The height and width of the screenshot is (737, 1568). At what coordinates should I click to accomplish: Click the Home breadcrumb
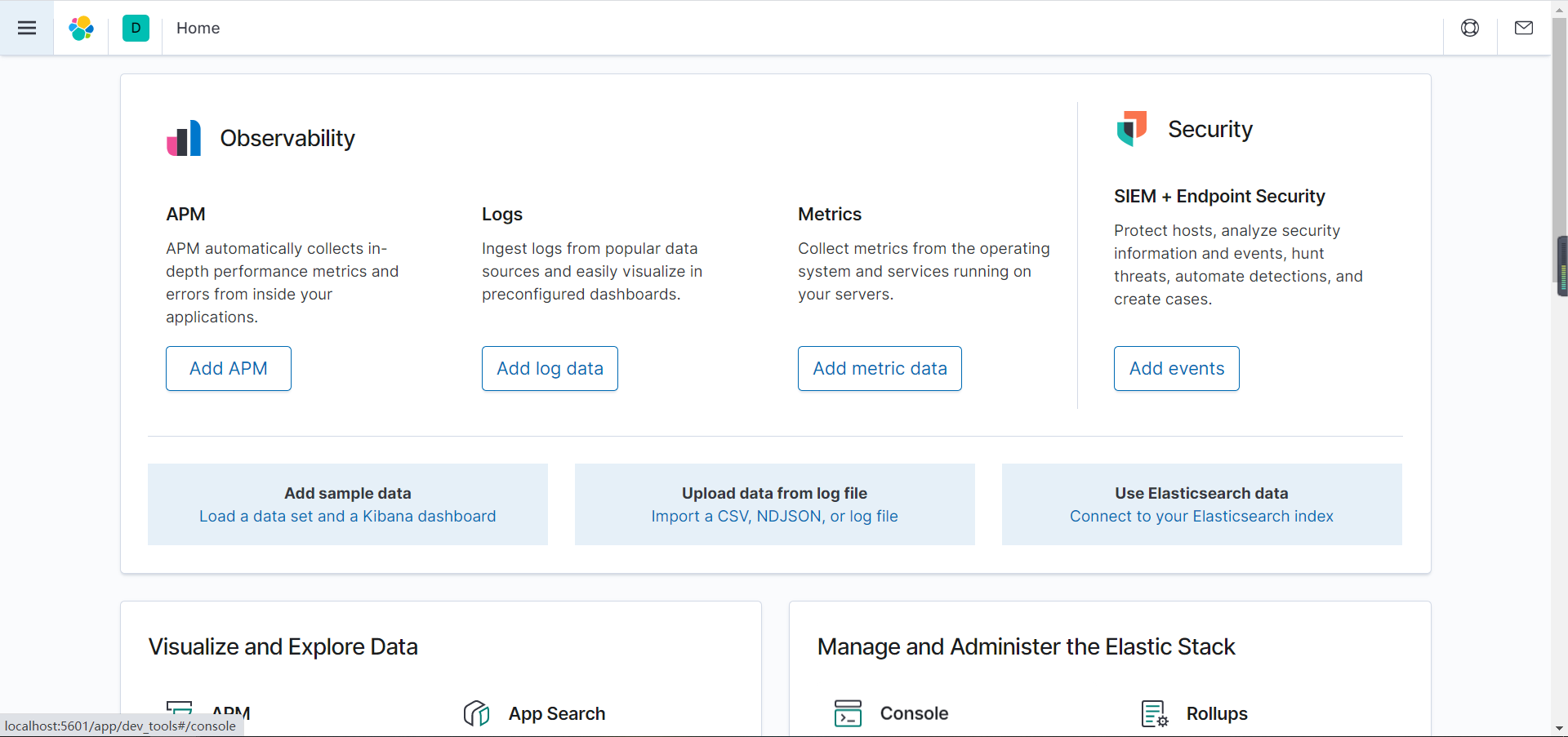pyautogui.click(x=198, y=28)
